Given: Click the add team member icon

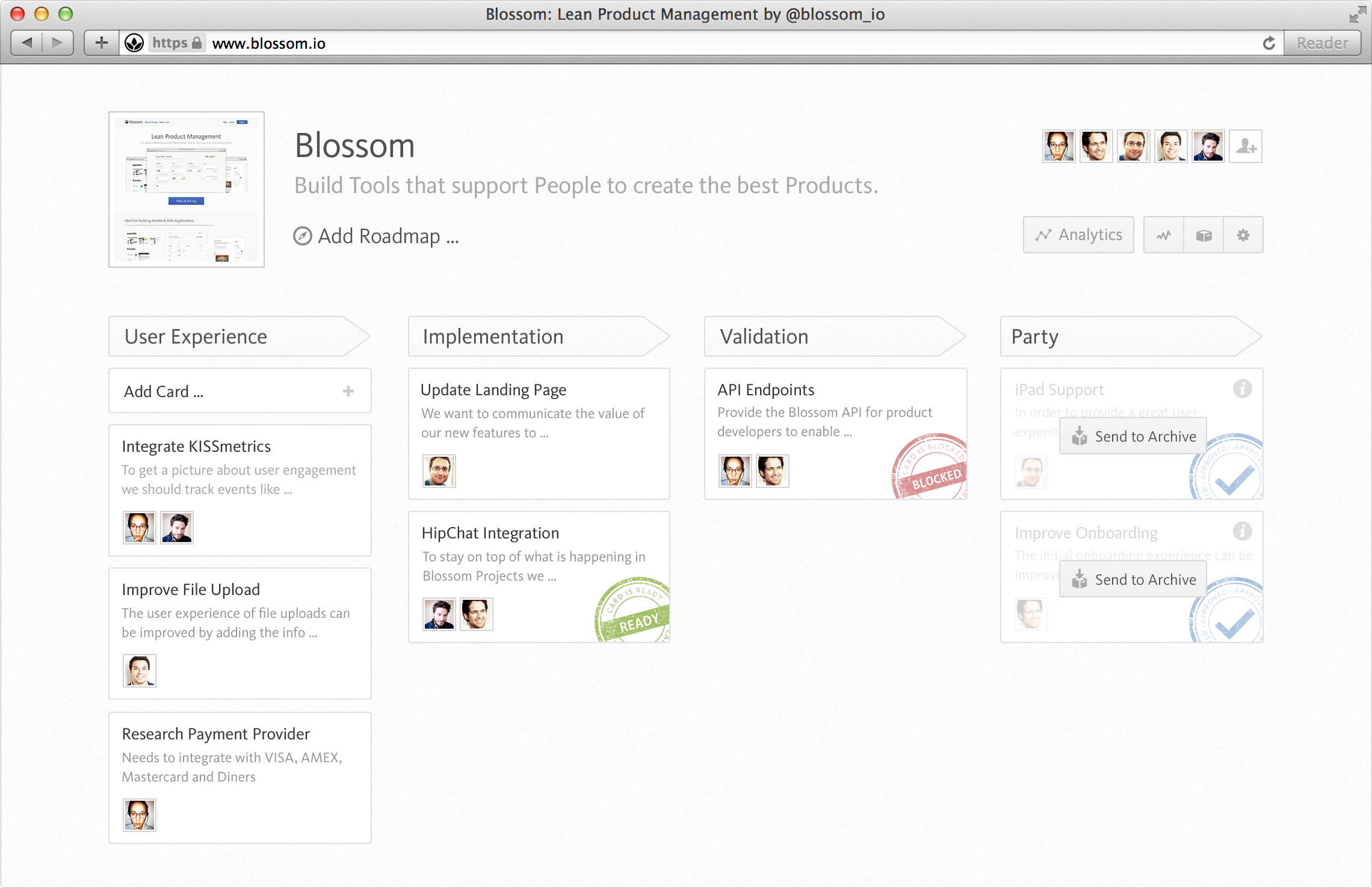Looking at the screenshot, I should click(1245, 146).
